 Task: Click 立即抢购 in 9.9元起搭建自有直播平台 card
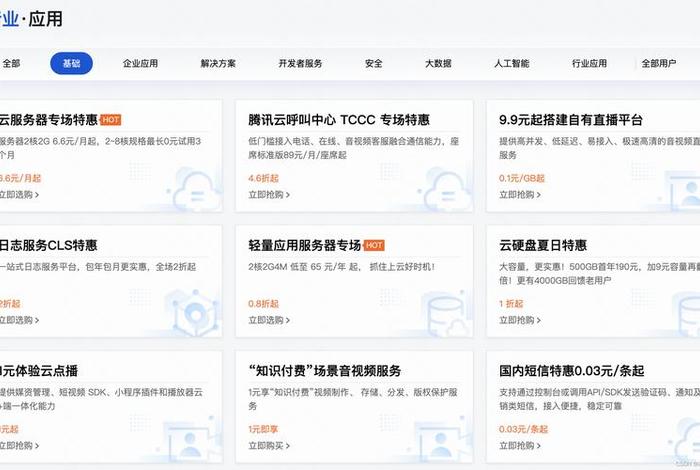coord(520,195)
